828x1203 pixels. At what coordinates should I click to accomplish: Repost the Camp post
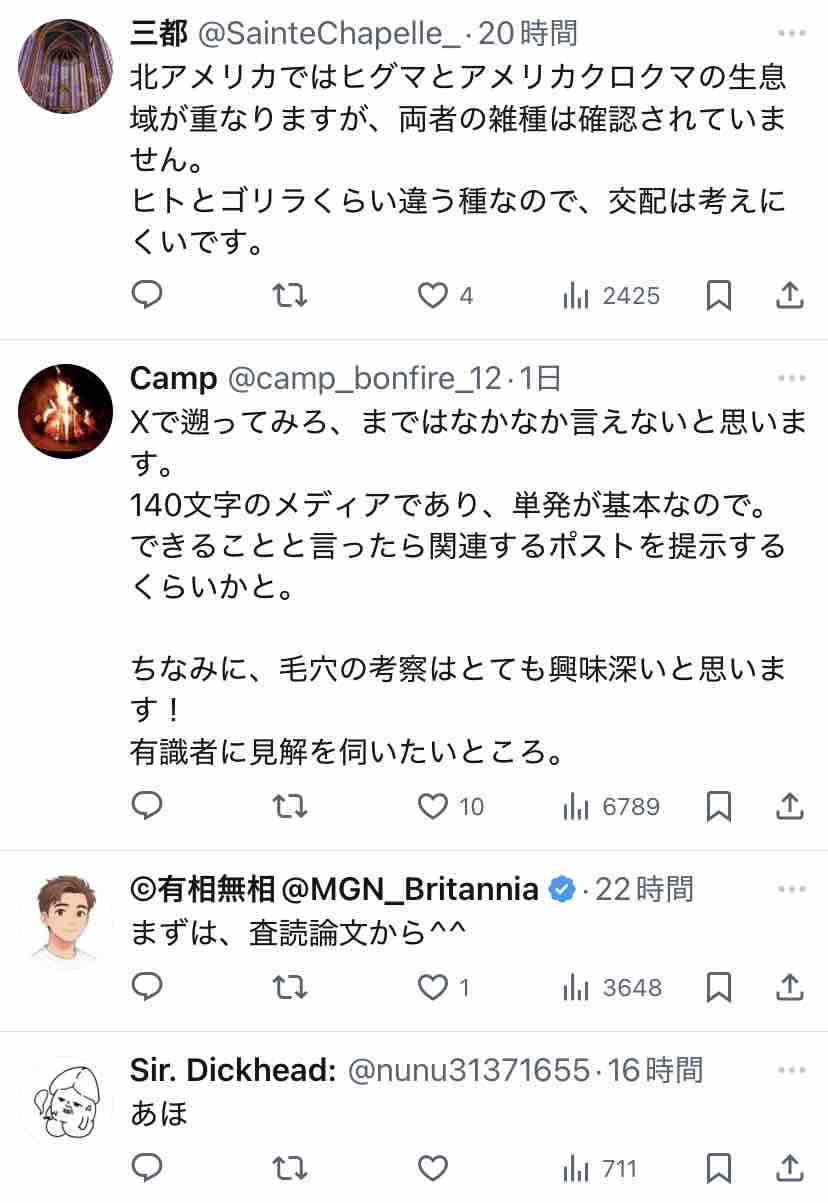tap(290, 806)
